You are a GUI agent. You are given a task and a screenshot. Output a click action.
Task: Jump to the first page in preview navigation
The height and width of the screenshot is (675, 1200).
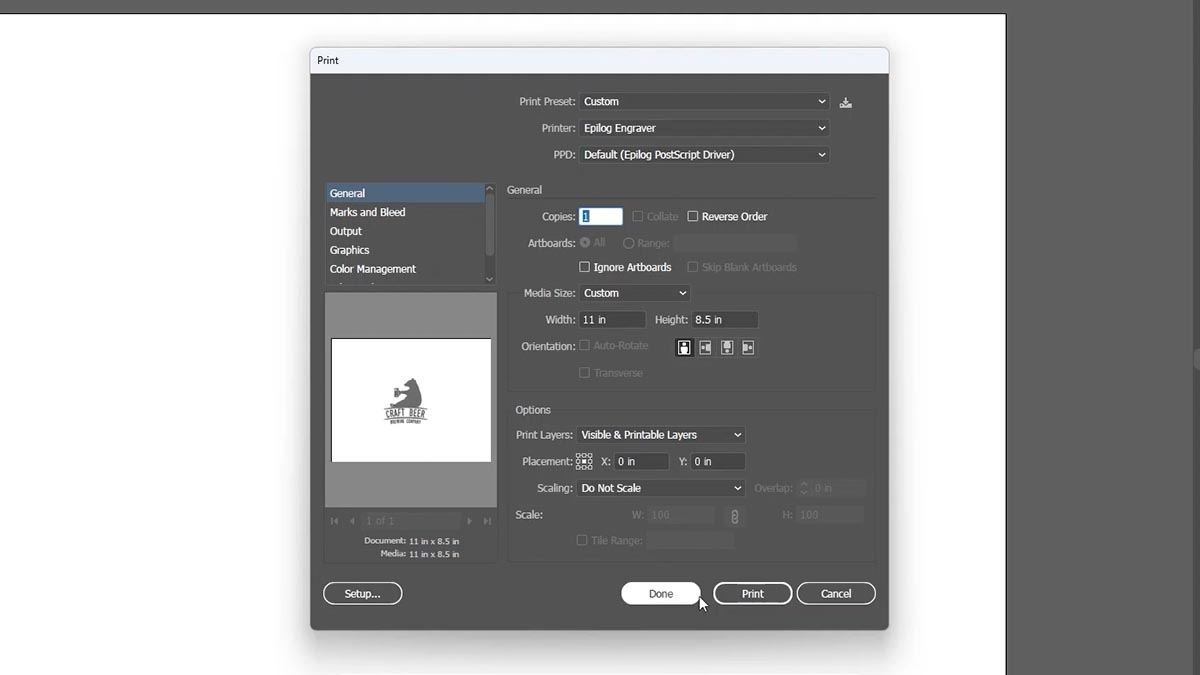[335, 520]
